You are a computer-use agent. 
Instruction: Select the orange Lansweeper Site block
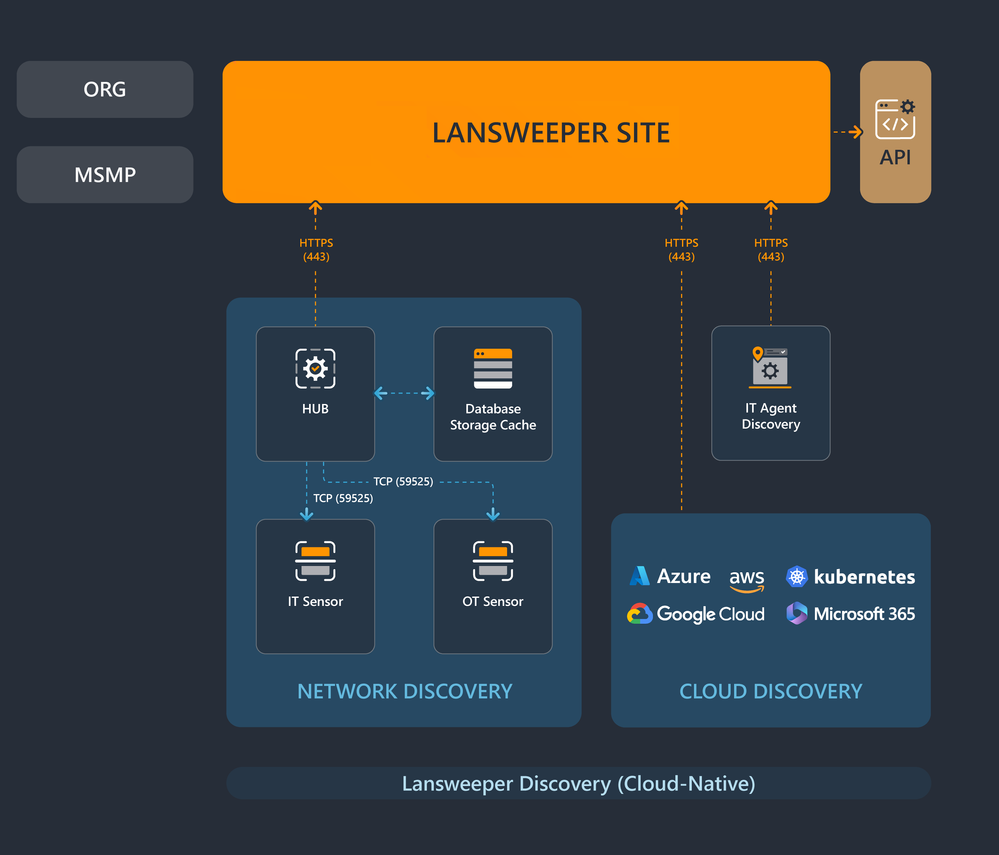click(526, 132)
